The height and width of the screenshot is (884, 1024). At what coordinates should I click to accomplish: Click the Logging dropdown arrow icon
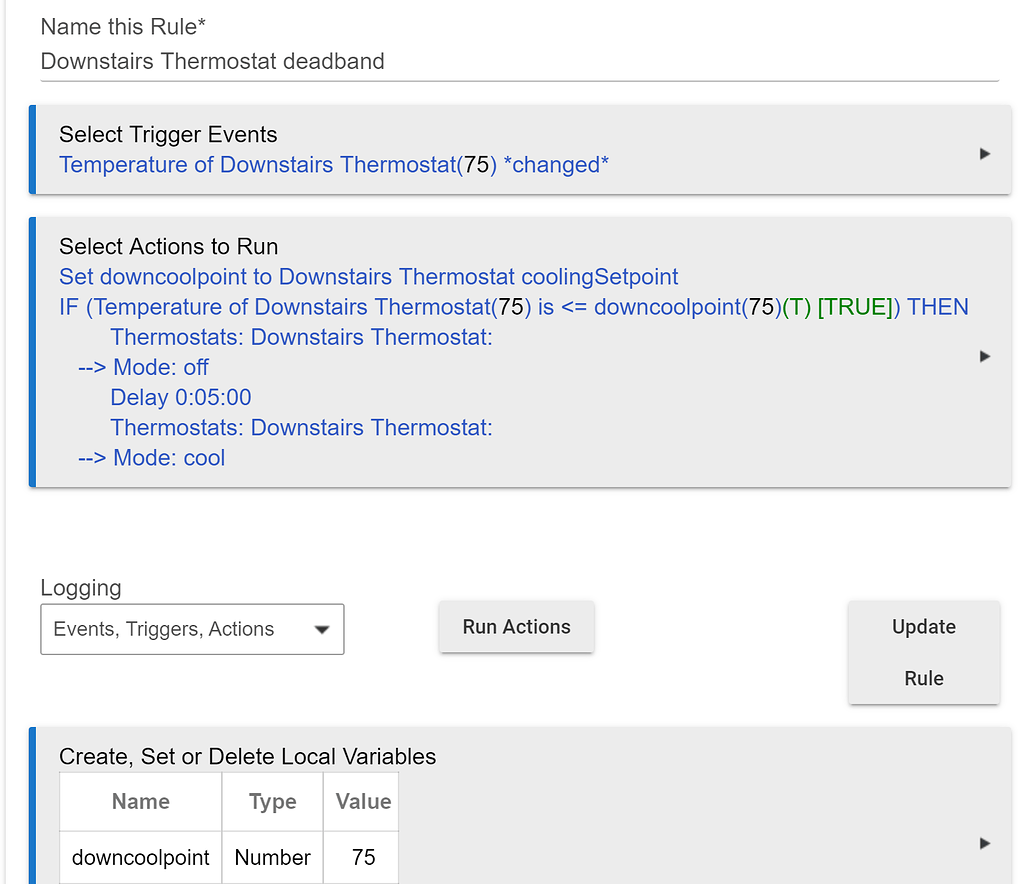(x=322, y=629)
